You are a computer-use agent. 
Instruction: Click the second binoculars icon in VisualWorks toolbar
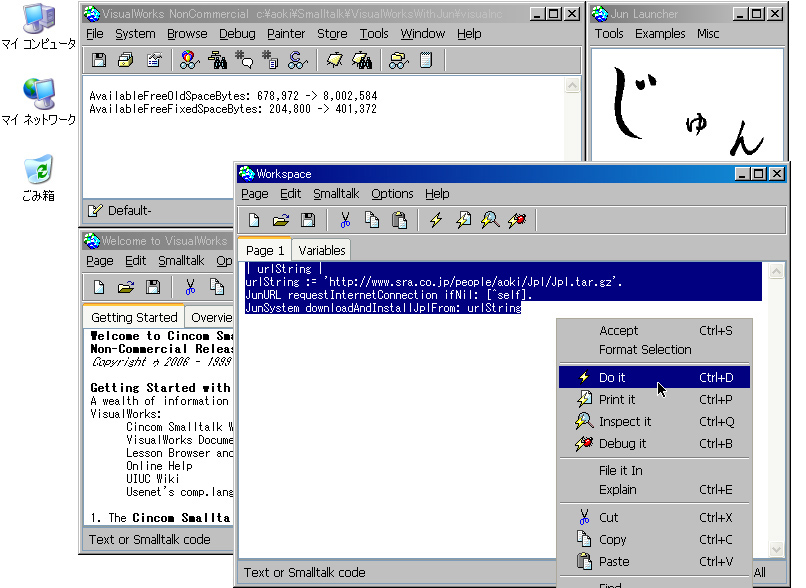(362, 60)
